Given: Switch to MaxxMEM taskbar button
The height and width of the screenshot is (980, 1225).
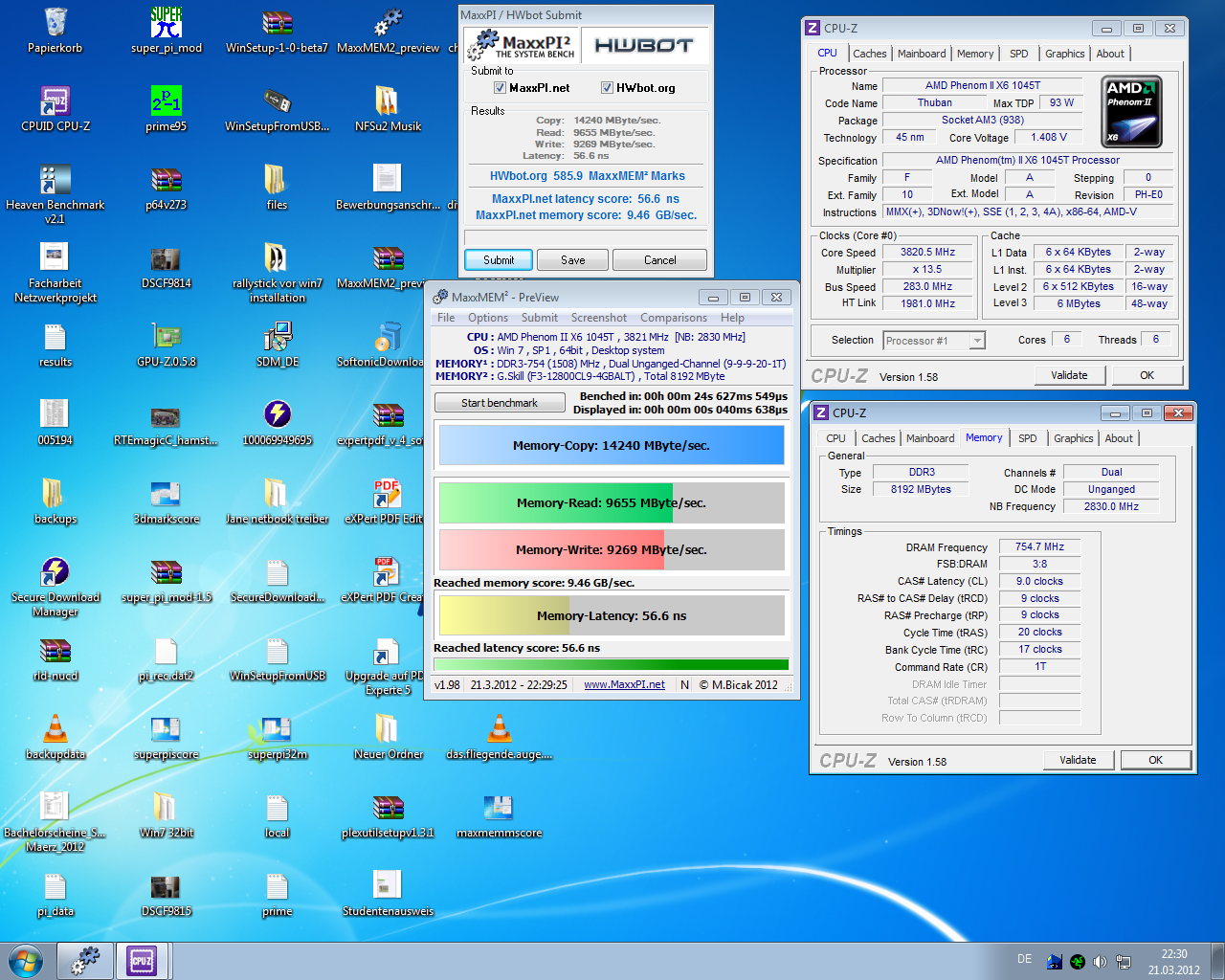Looking at the screenshot, I should click(86, 961).
